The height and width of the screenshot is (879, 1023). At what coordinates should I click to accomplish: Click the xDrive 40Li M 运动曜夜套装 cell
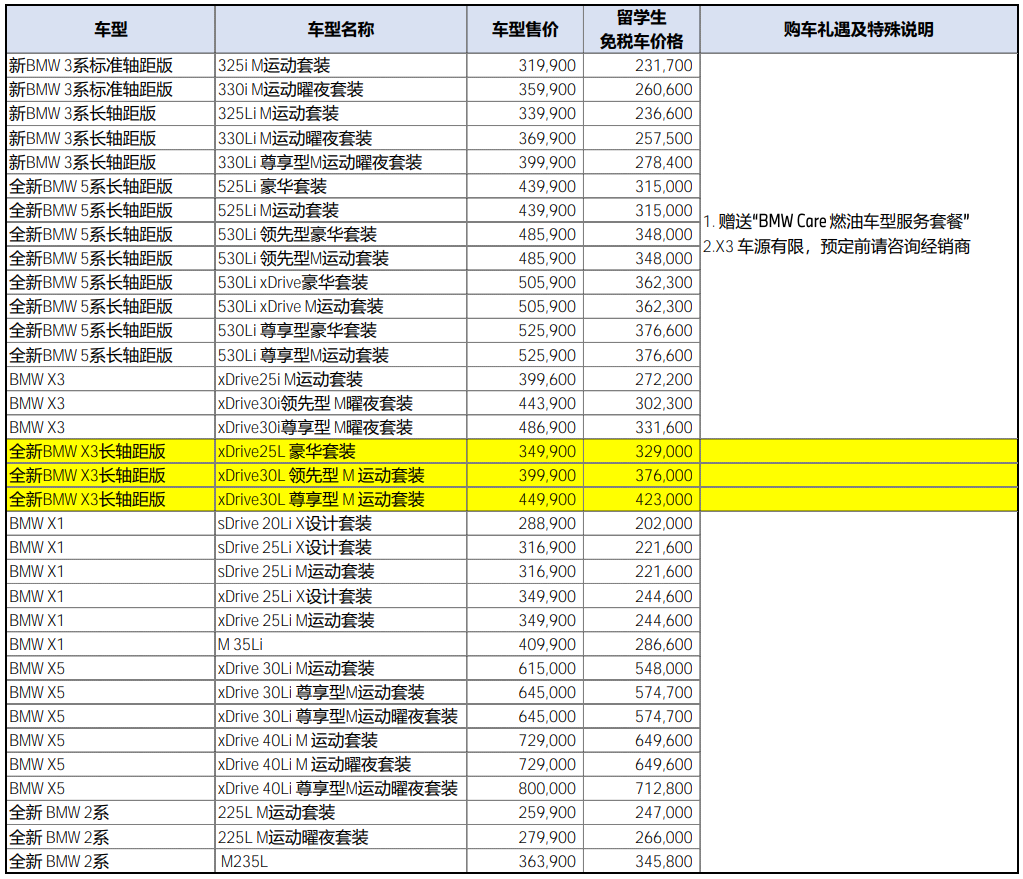pyautogui.click(x=341, y=765)
